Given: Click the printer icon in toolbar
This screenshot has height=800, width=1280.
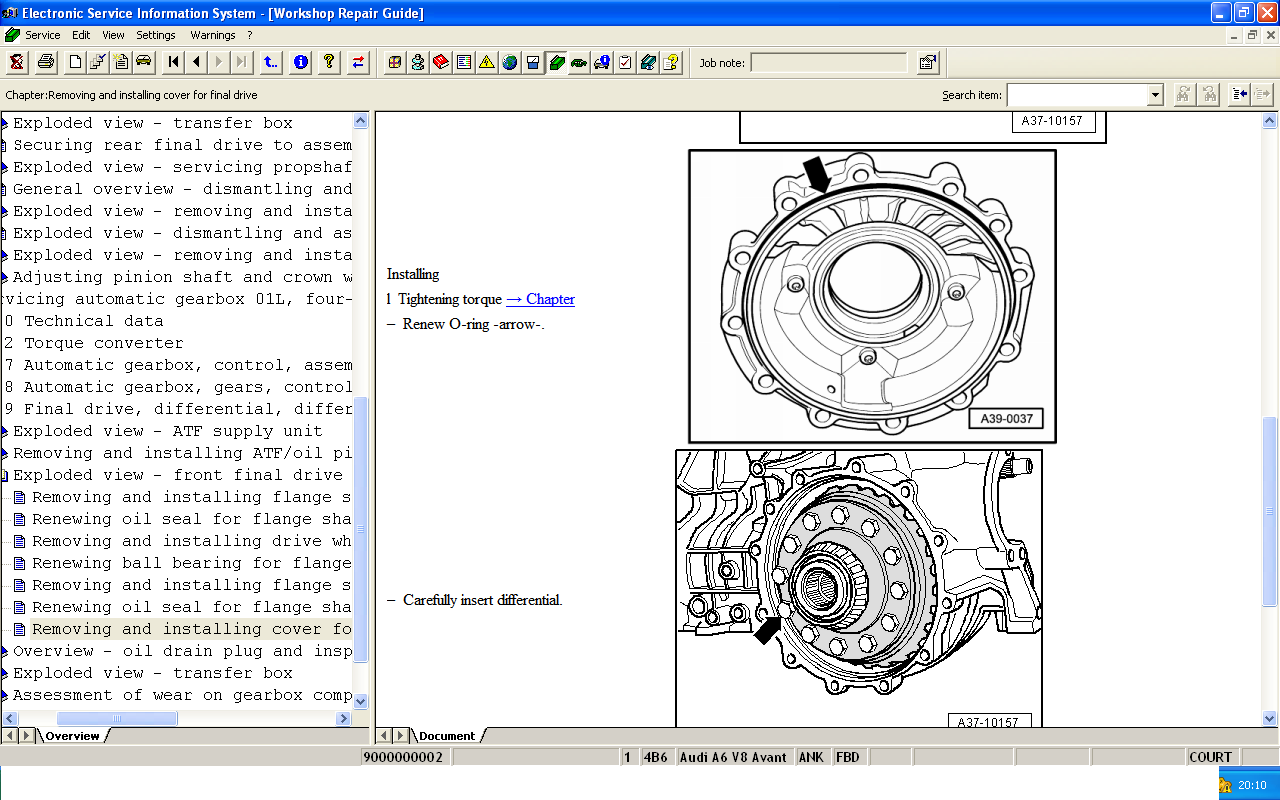Looking at the screenshot, I should 46,63.
